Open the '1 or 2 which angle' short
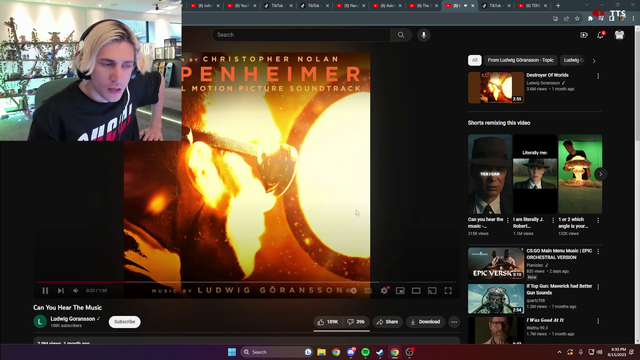 point(580,174)
